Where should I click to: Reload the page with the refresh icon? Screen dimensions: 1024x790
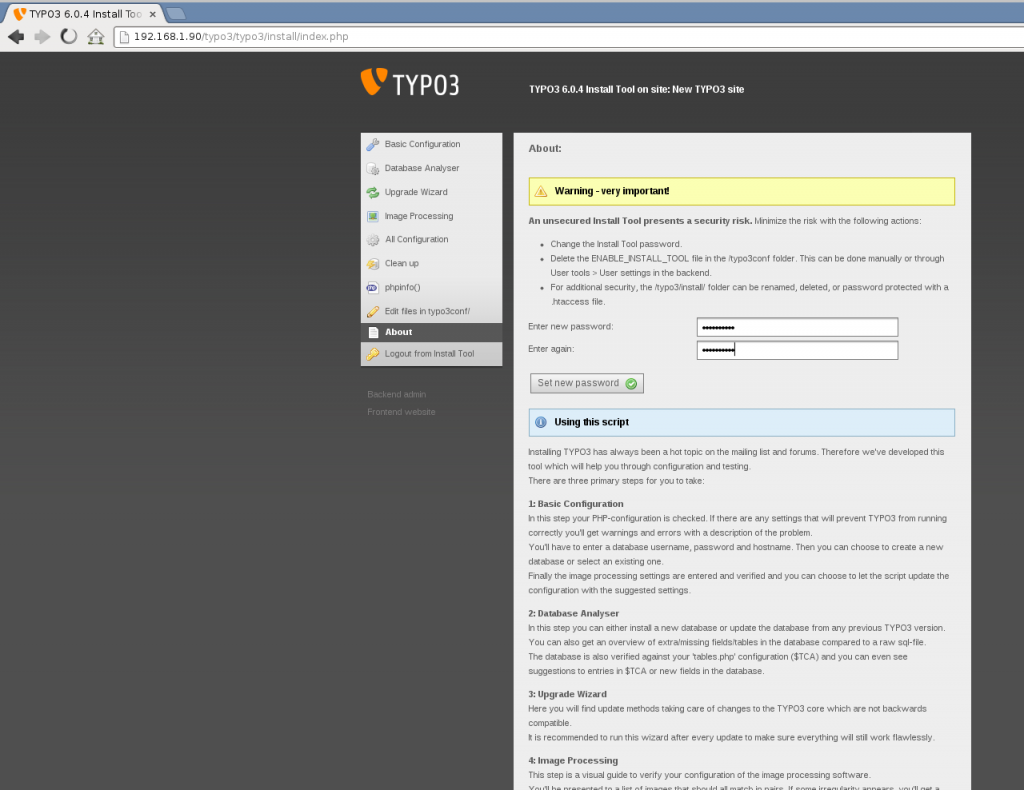pos(68,35)
